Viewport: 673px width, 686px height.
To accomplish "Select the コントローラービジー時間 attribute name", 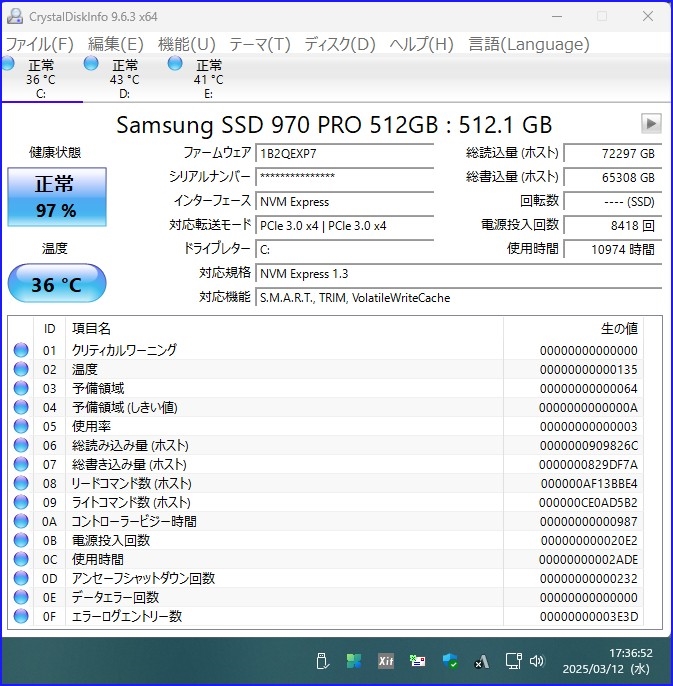I will click(134, 522).
